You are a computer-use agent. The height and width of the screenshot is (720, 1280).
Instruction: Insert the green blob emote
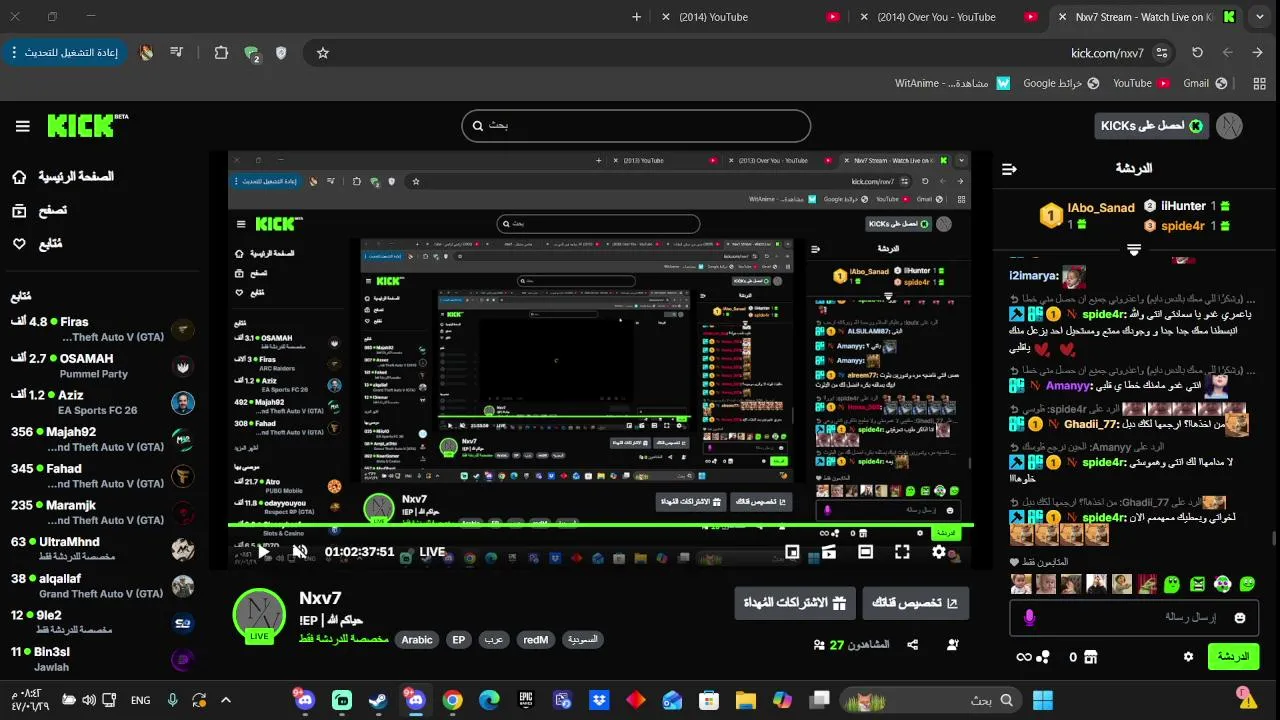coord(1172,583)
